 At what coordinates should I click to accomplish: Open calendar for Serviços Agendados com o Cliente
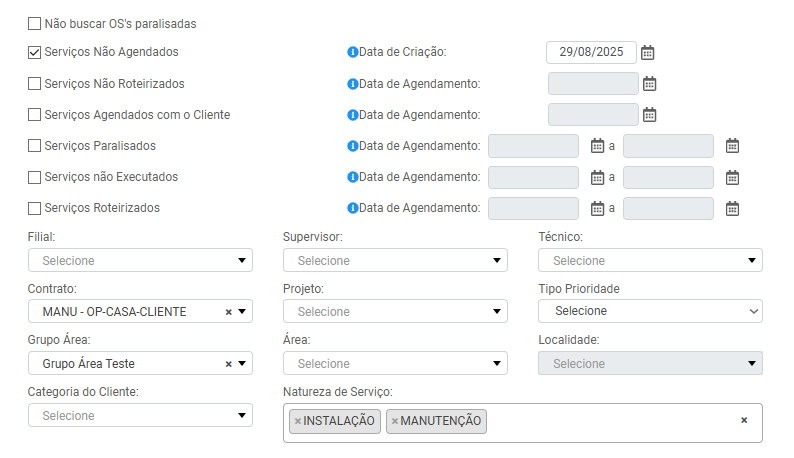pyautogui.click(x=649, y=115)
